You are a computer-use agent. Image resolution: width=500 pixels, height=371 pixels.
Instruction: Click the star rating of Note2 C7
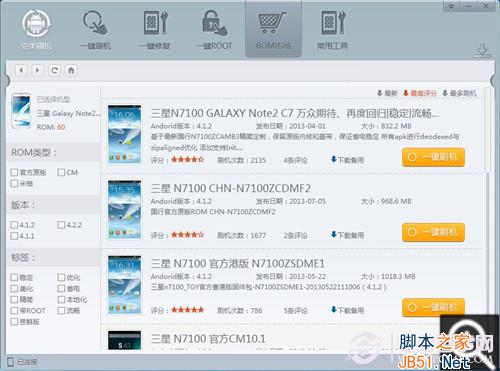tap(187, 160)
